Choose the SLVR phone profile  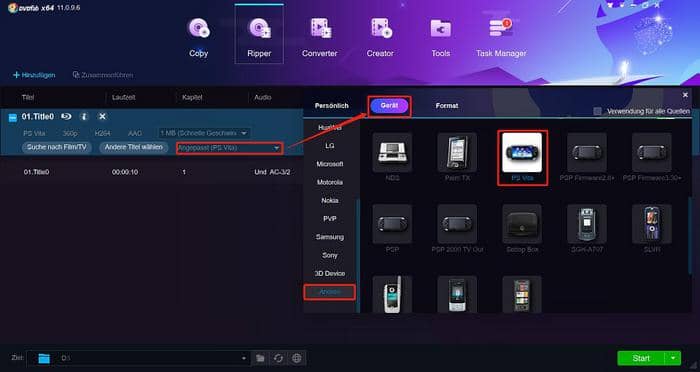[x=652, y=224]
